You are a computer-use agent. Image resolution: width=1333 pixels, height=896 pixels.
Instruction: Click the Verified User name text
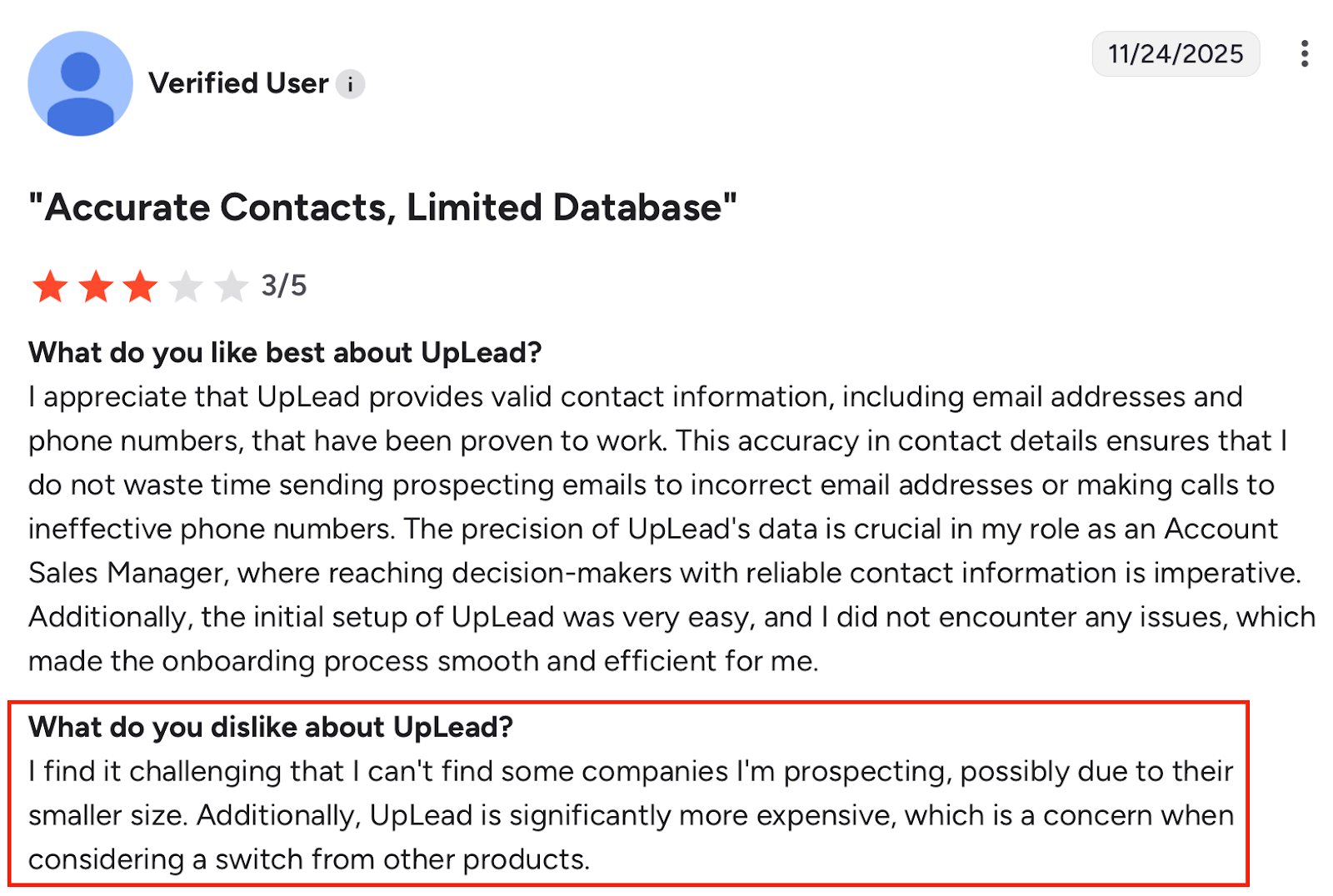(237, 83)
